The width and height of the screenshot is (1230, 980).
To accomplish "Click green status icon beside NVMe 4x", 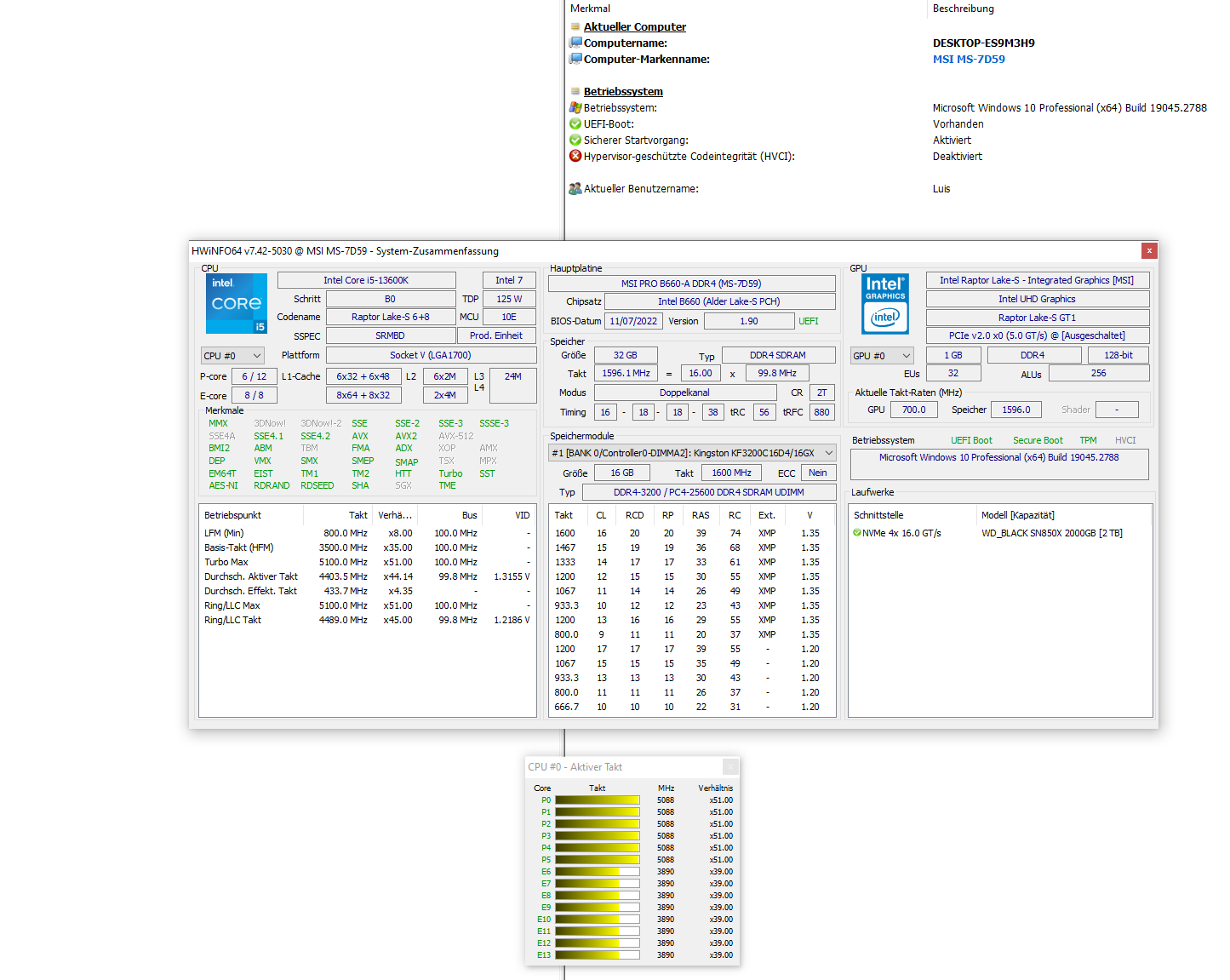I will pos(857,533).
